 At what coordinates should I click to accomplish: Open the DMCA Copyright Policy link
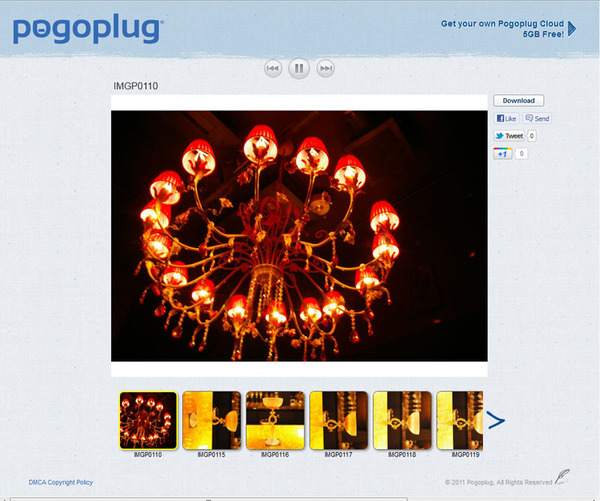tap(61, 482)
